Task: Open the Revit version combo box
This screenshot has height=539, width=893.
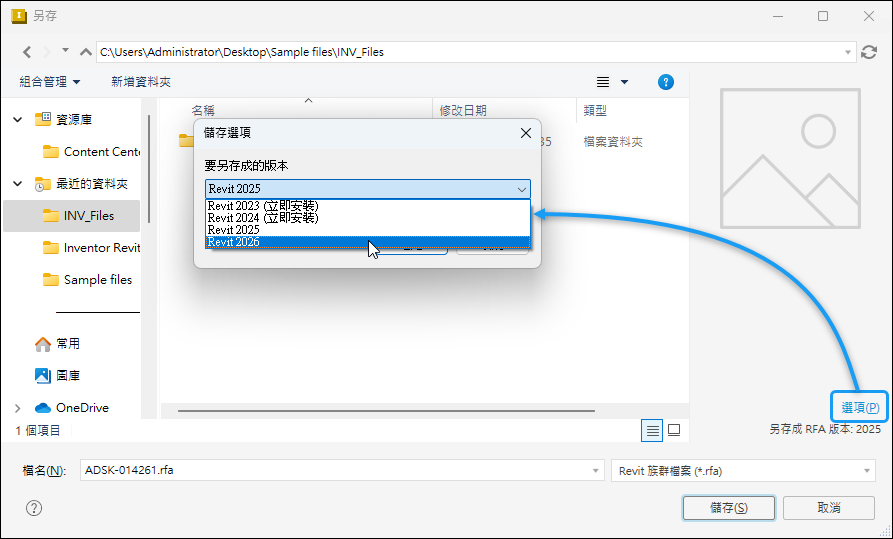Action: 367,189
